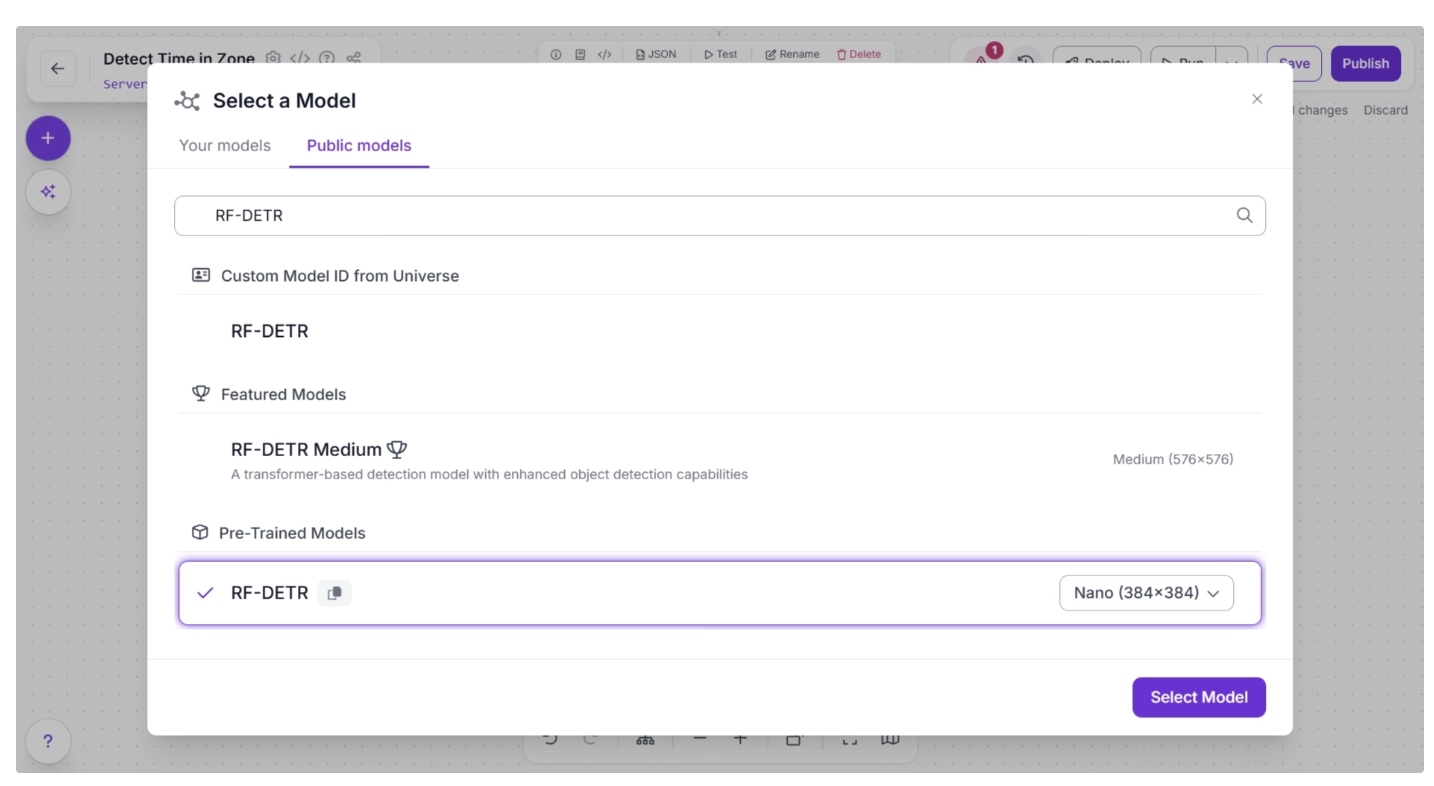The image size is (1434, 786).
Task: Open the warning alert with badge 1
Action: tap(981, 60)
